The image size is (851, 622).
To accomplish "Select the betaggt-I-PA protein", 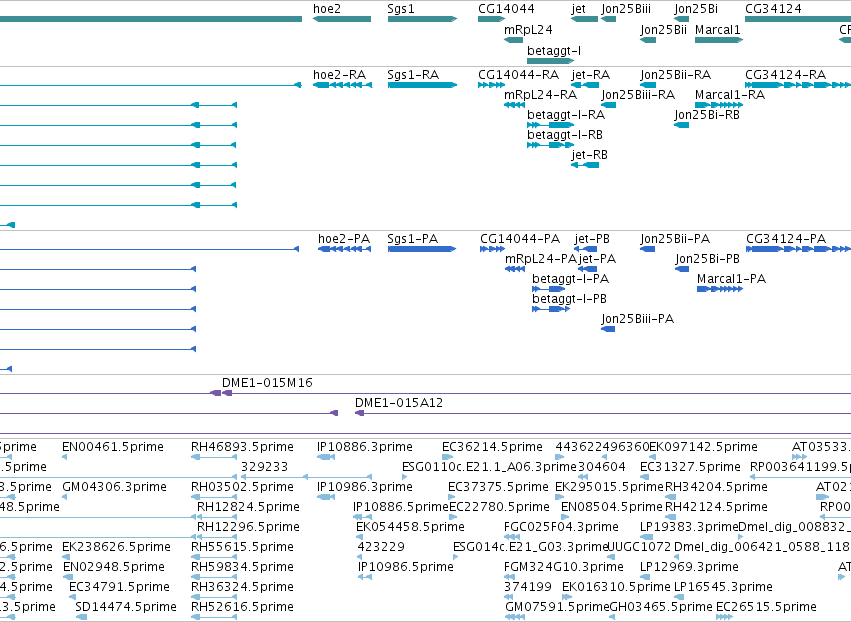I will click(549, 289).
